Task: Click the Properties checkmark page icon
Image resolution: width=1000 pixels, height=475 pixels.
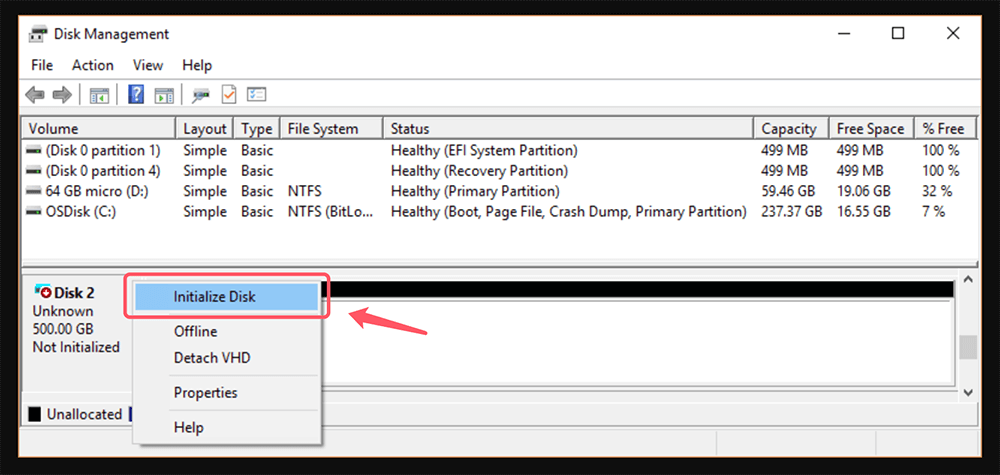Action: (229, 95)
